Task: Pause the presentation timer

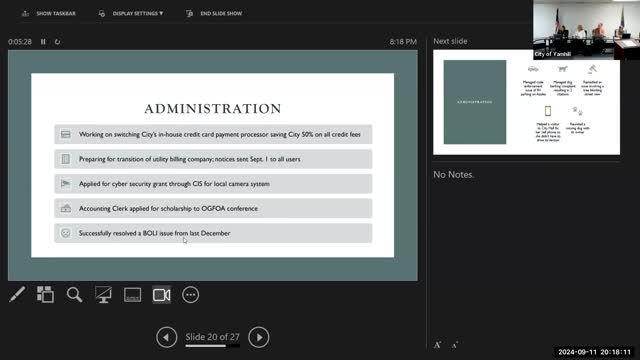Action: 43,42
